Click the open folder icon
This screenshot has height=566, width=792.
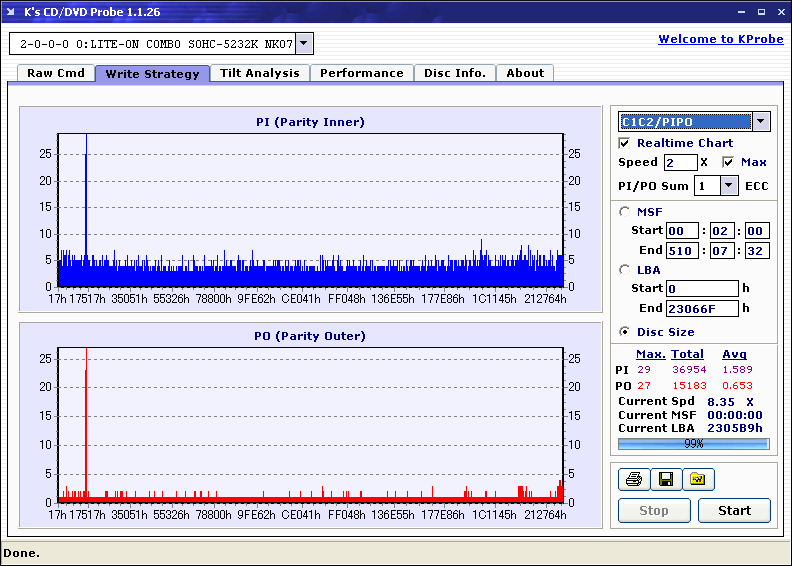pyautogui.click(x=698, y=479)
